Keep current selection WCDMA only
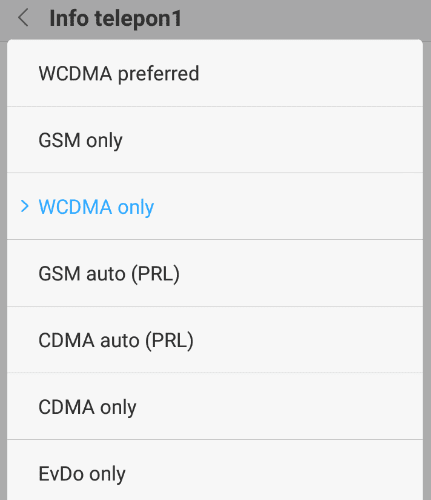The image size is (431, 500). tap(215, 206)
